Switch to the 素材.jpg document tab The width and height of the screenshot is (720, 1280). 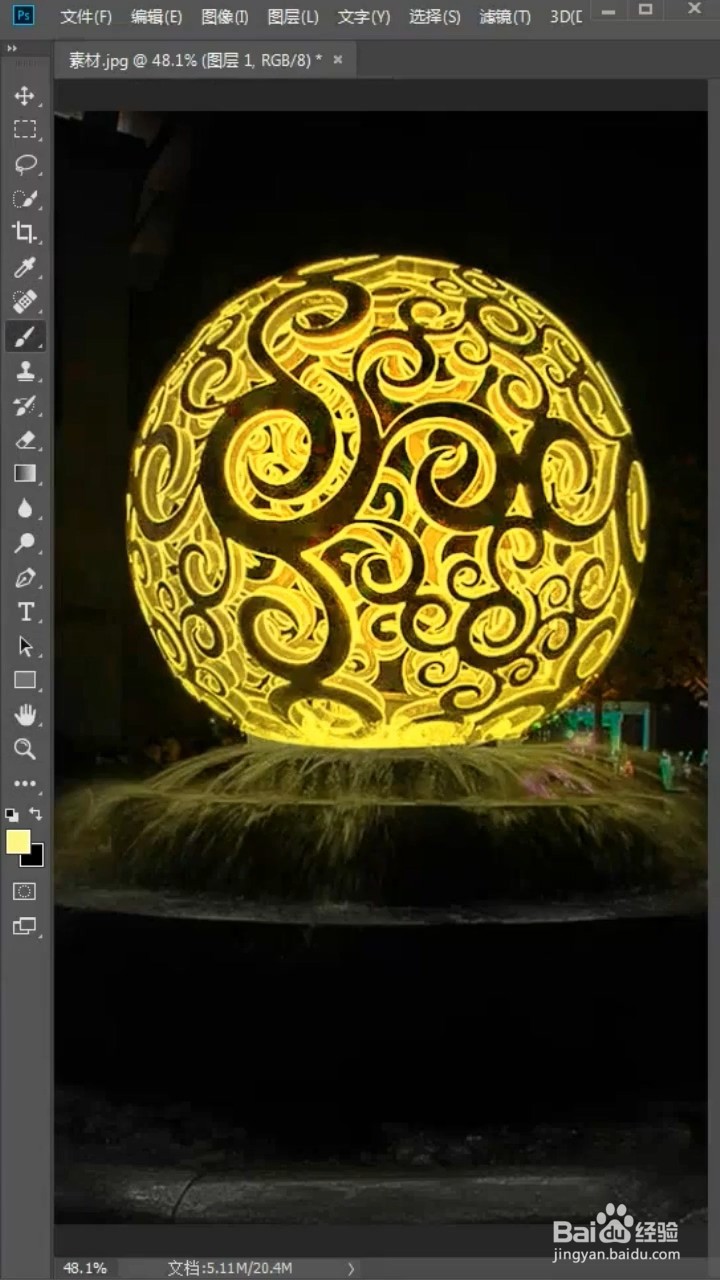coord(194,60)
